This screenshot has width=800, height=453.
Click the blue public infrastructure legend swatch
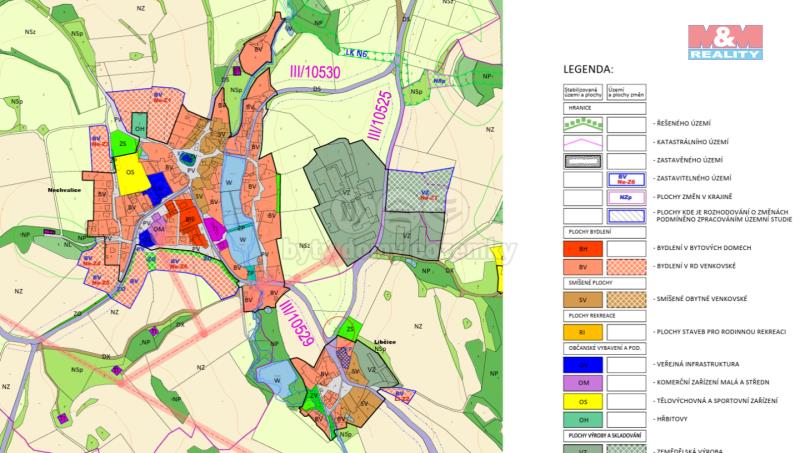pyautogui.click(x=582, y=365)
